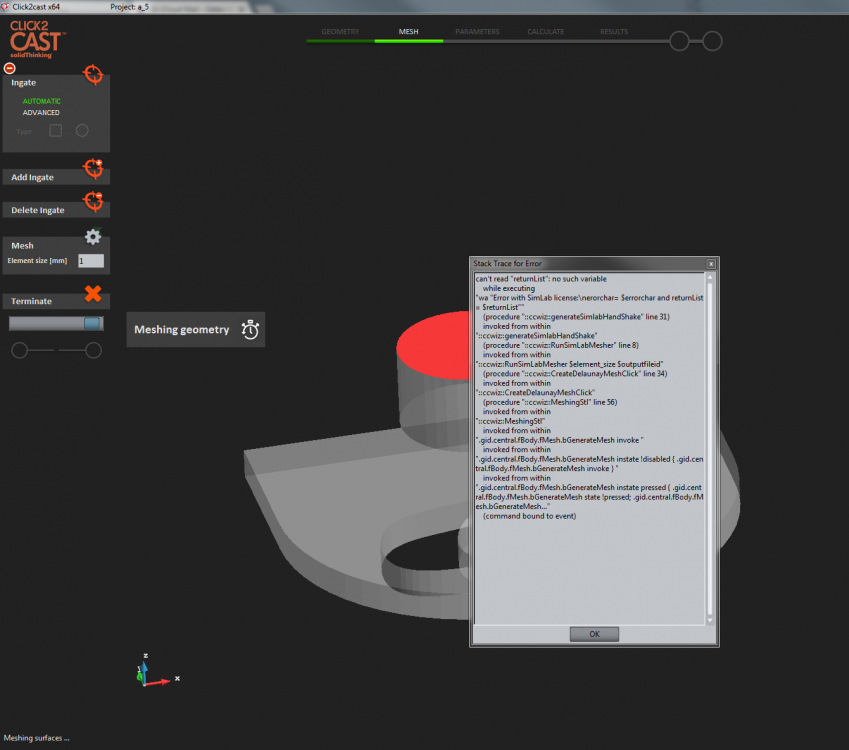Click the 'Meshing surfaces ...' status text
The image size is (849, 750).
tap(36, 738)
